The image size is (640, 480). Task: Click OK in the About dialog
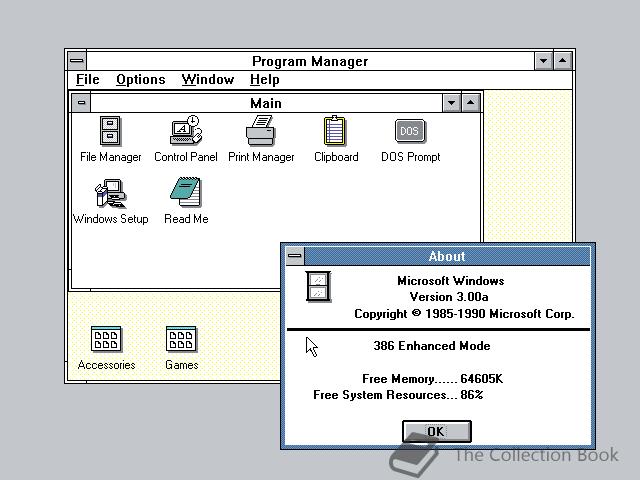pos(437,431)
